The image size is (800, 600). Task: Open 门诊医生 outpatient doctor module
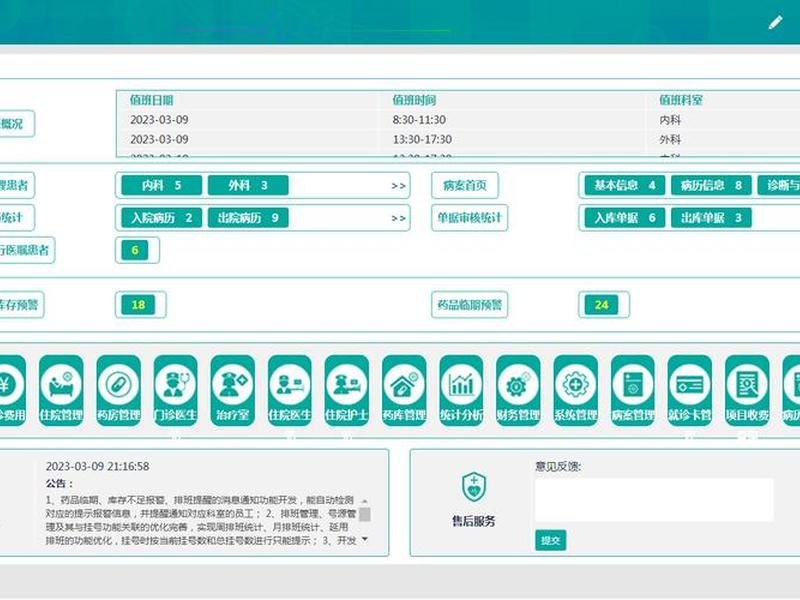(176, 390)
